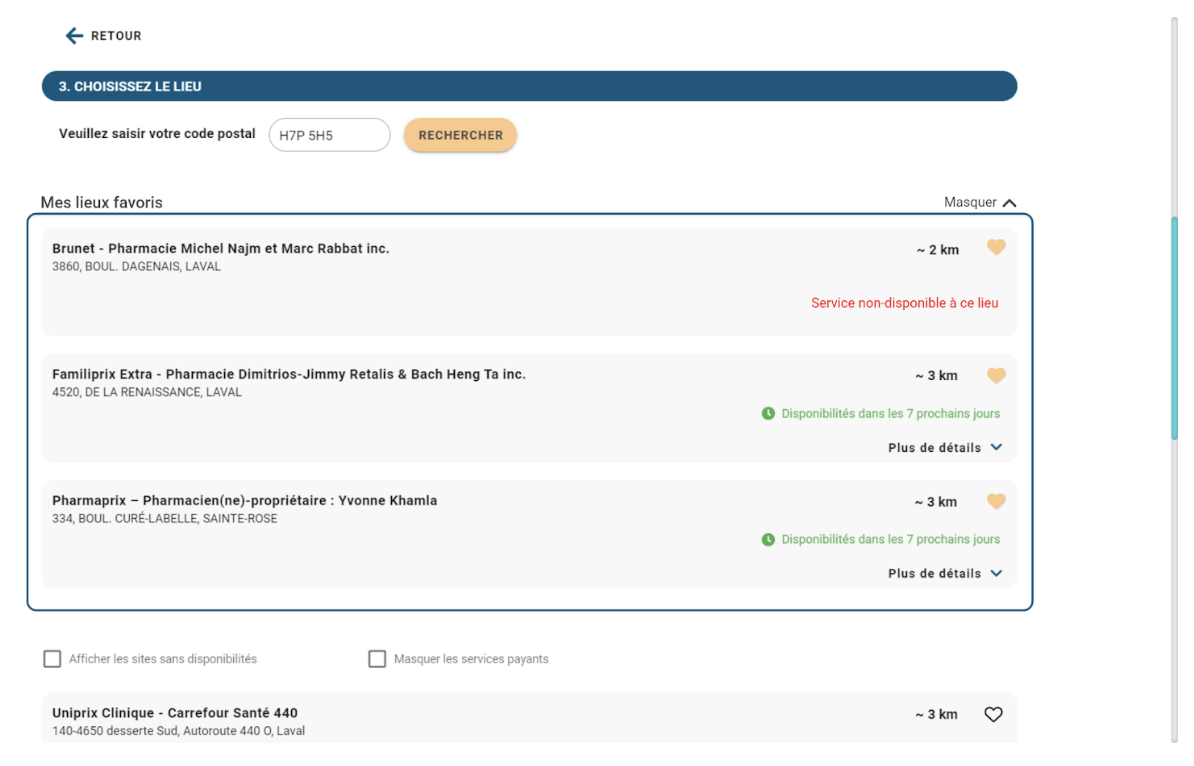This screenshot has height=766, width=1194.
Task: Check Masquer les services payants
Action: pos(377,659)
